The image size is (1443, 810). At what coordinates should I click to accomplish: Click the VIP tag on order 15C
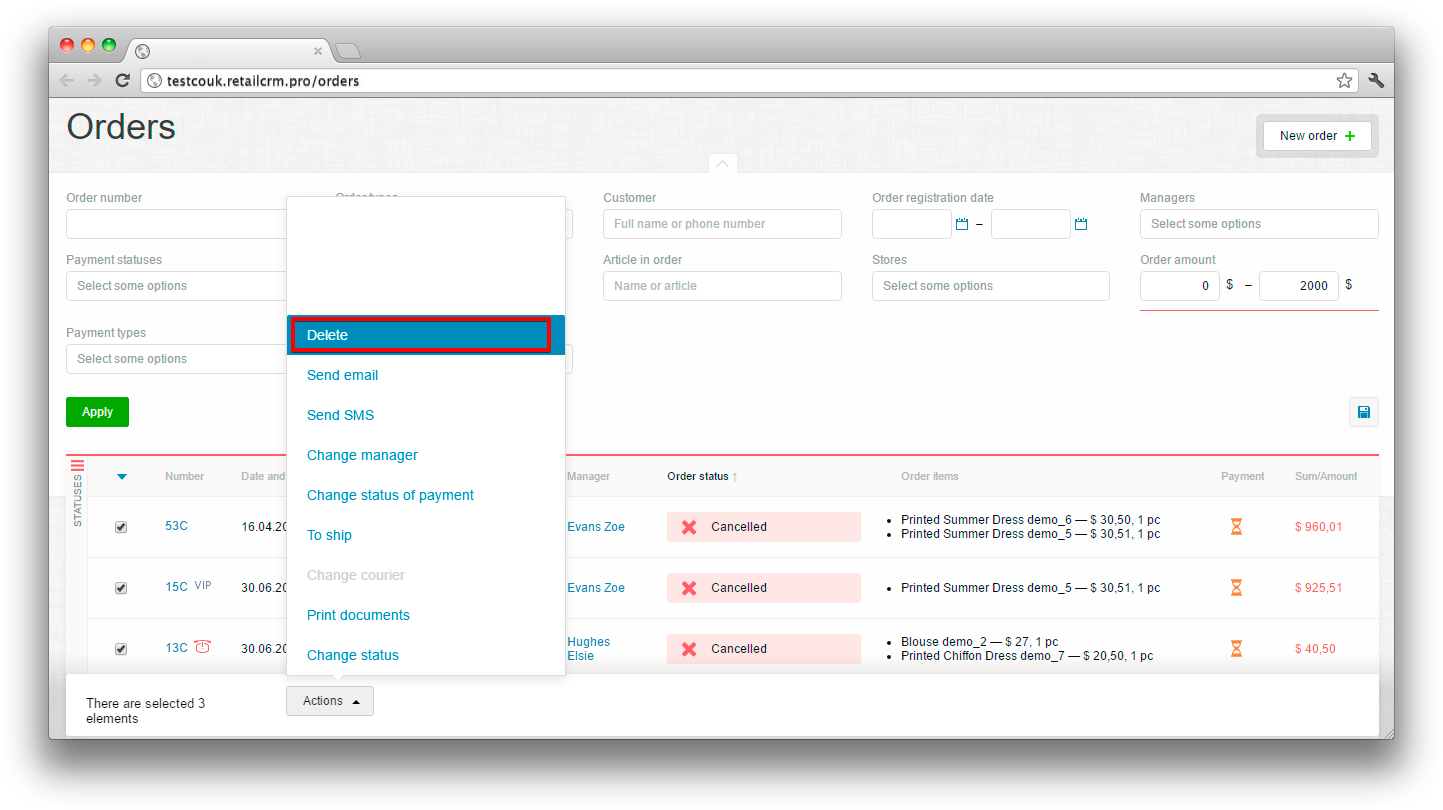[x=203, y=586]
